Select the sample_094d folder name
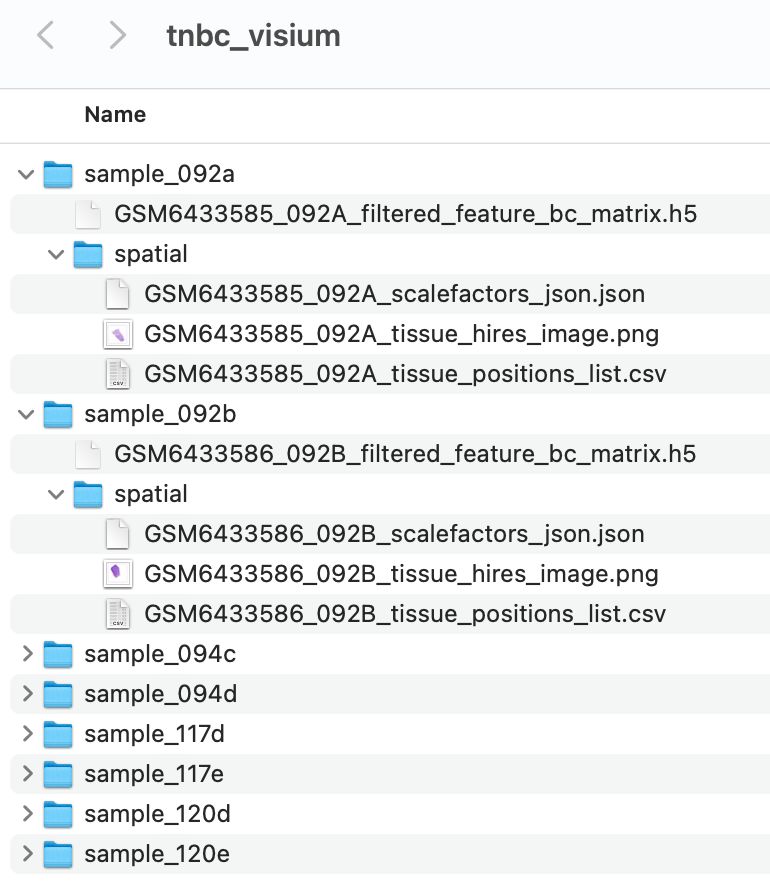 click(x=161, y=694)
